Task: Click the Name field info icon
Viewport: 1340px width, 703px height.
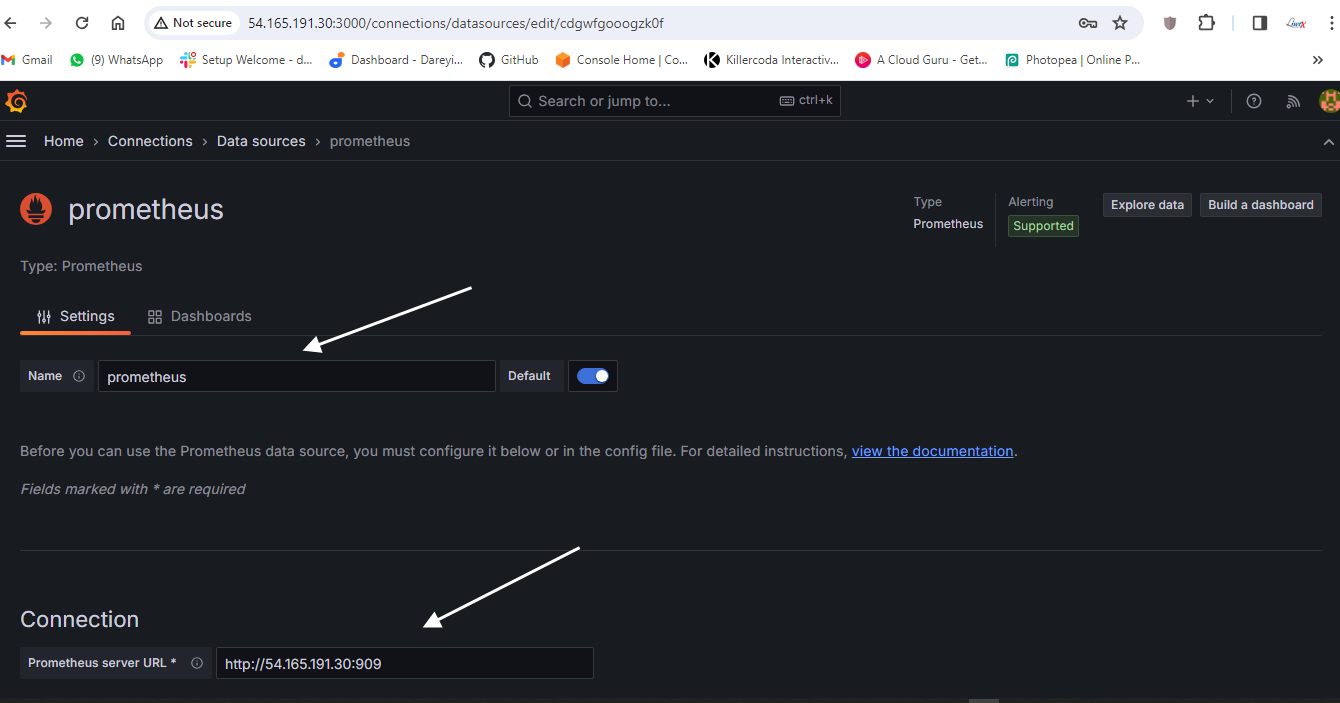Action: click(79, 376)
